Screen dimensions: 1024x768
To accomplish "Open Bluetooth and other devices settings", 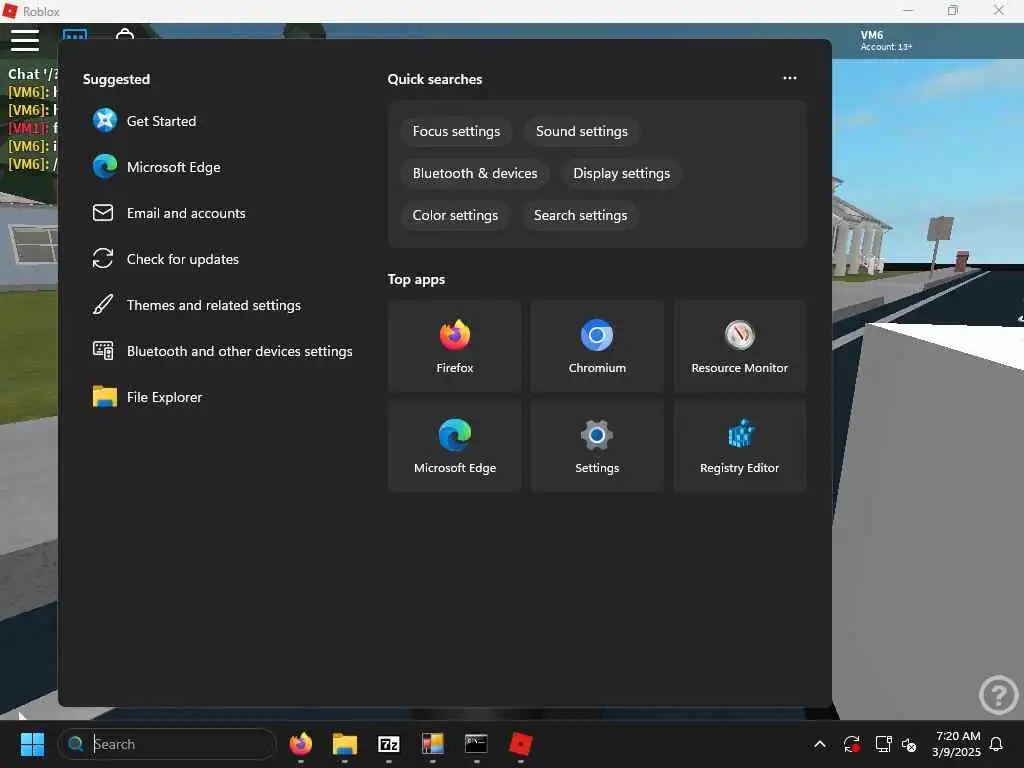I will (x=223, y=351).
